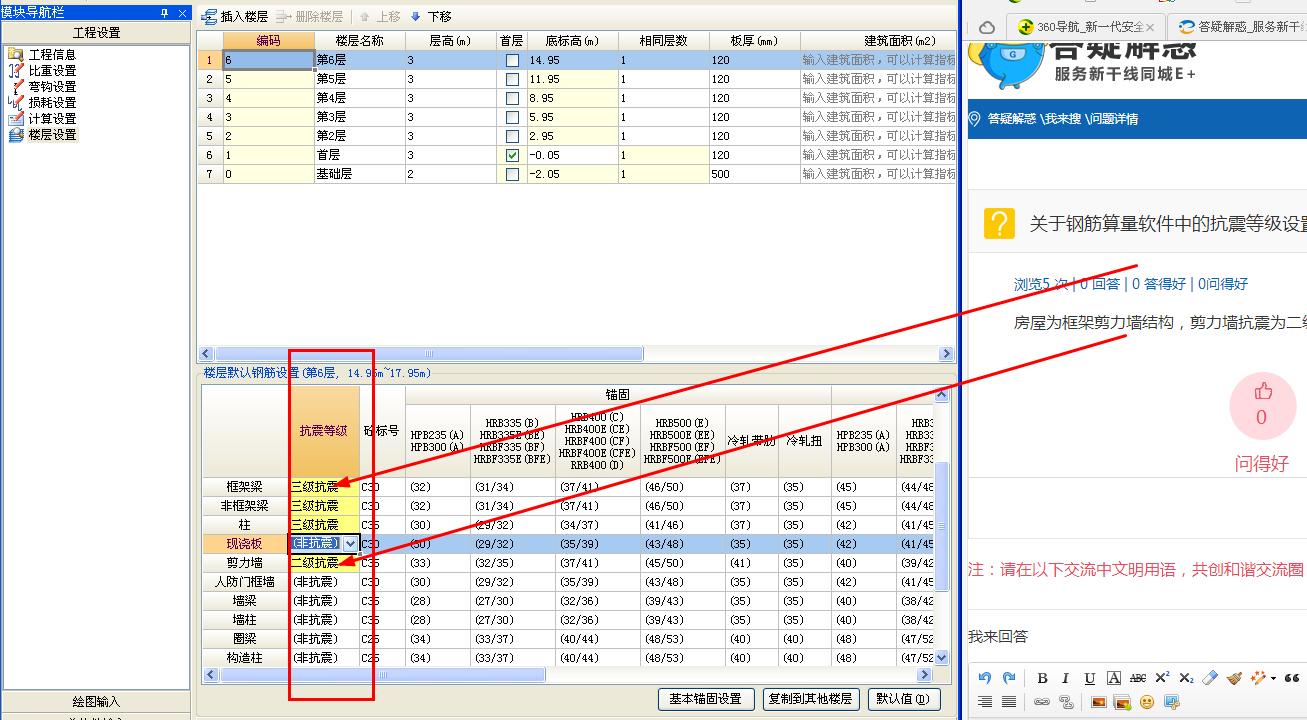
Task: Toggle 首层 checkbox for 第2层 row
Action: click(512, 137)
